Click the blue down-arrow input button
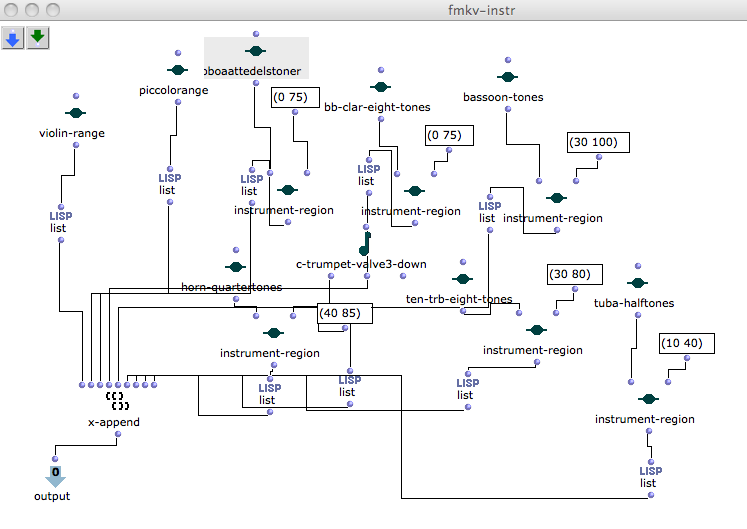The width and height of the screenshot is (747, 529). [x=13, y=39]
